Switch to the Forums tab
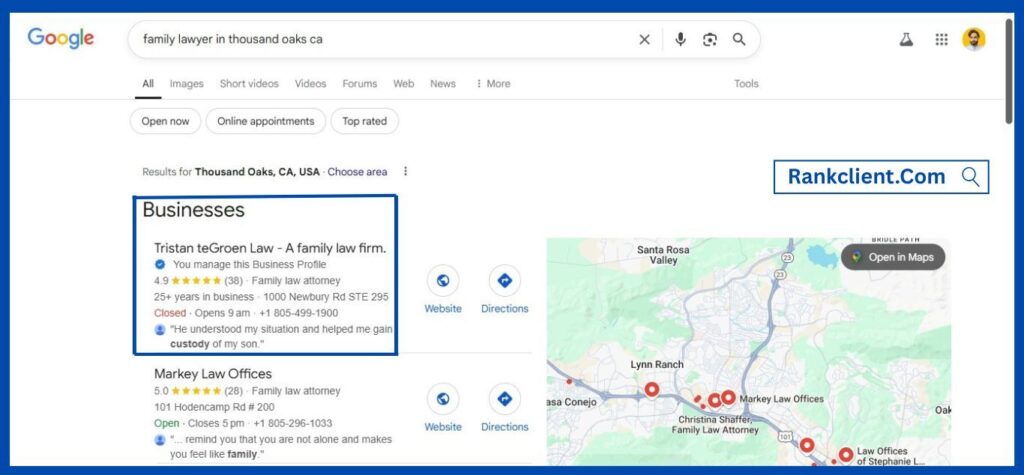 (x=360, y=84)
